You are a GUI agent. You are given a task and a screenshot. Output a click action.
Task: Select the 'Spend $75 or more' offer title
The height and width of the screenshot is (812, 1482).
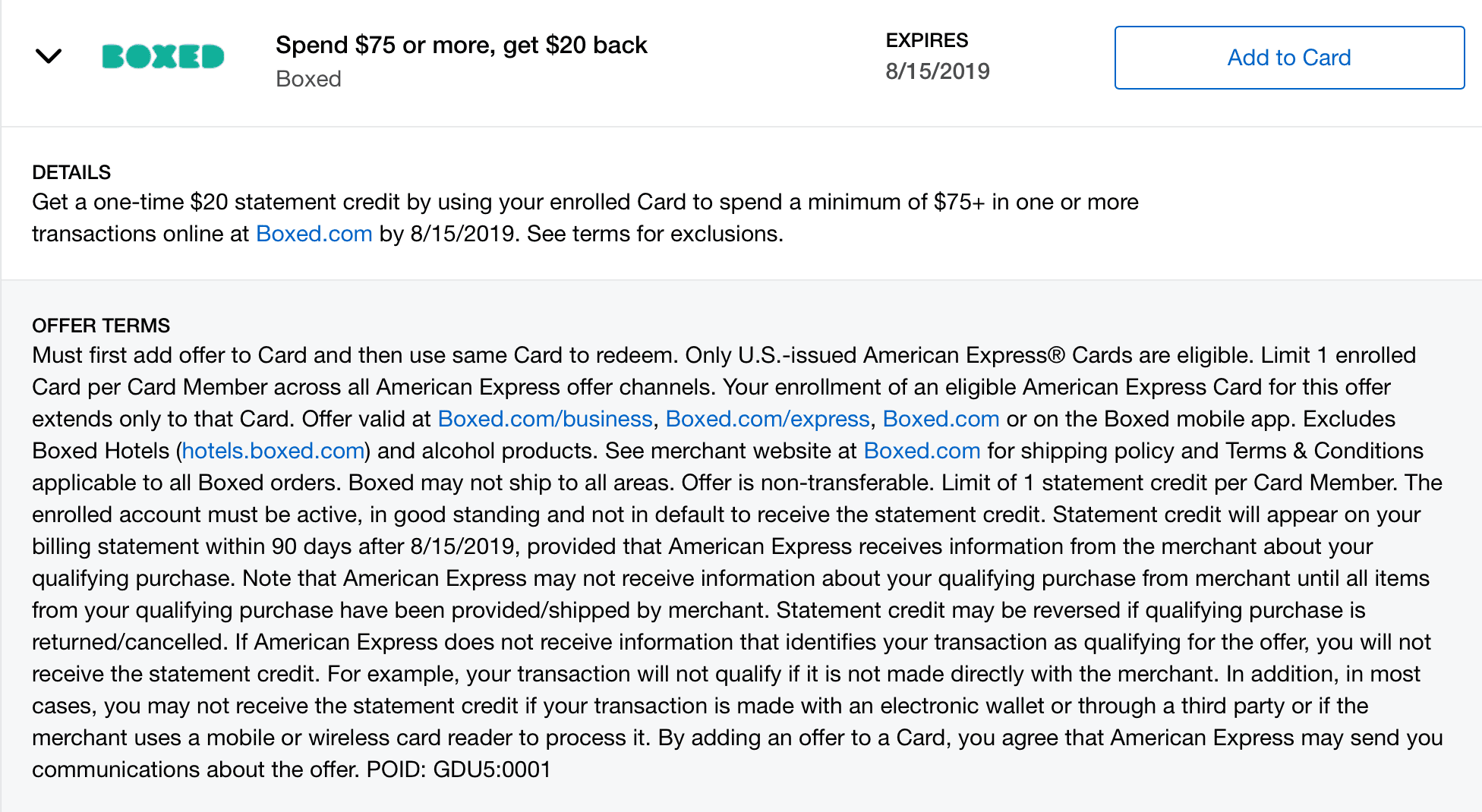(x=462, y=46)
